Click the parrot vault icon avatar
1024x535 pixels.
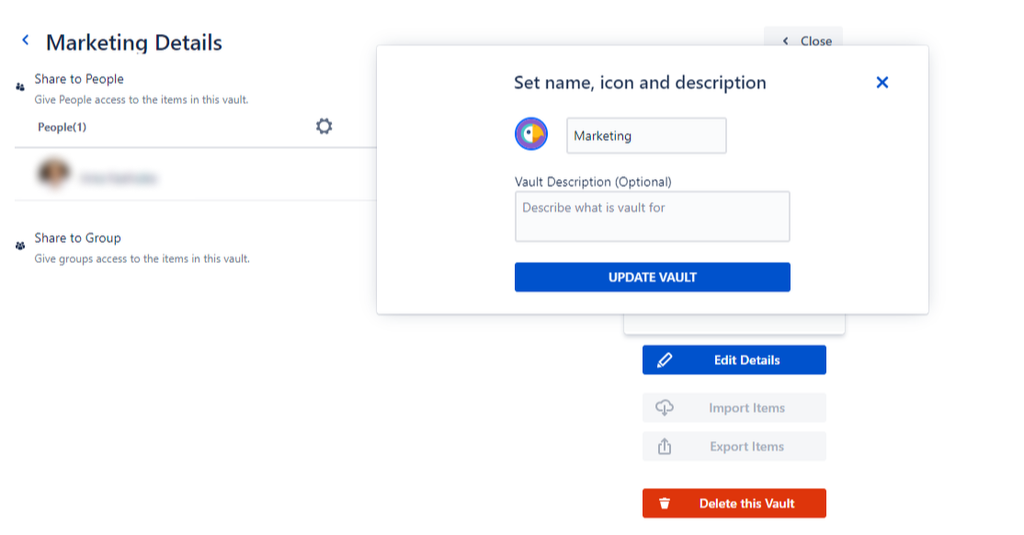(531, 134)
